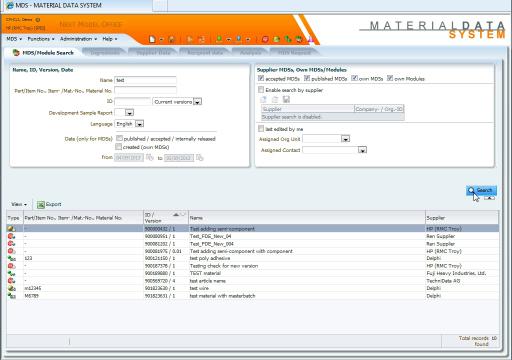512x360 pixels.
Task: Click the calendar icon next to To date
Action: point(199,157)
